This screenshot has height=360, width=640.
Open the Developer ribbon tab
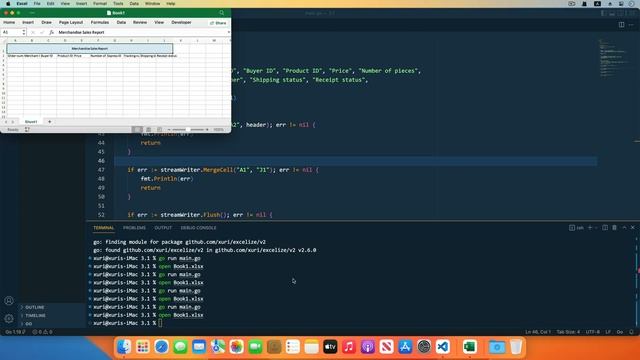[x=181, y=22]
